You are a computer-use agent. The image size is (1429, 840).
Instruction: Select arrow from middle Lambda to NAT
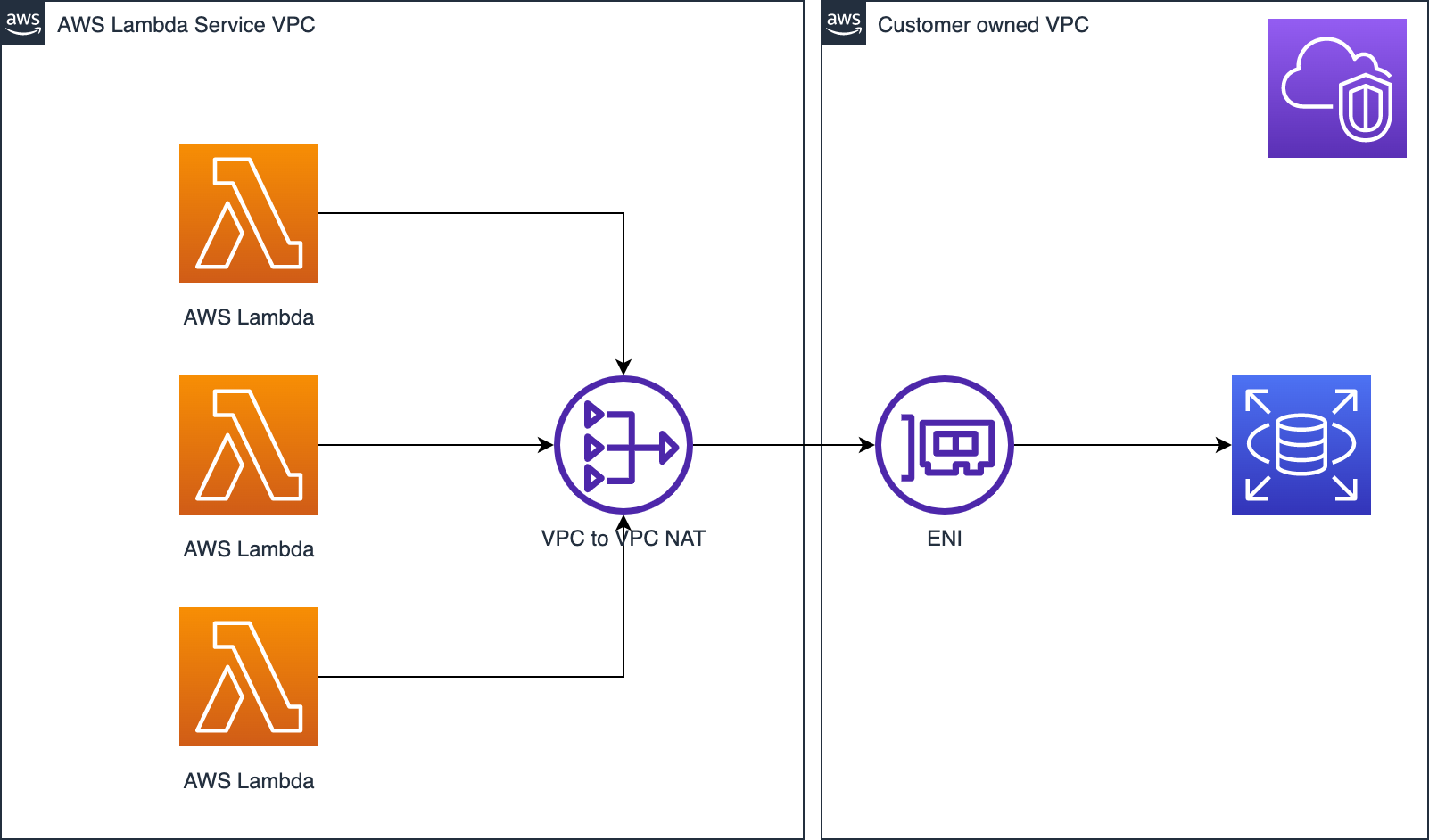(436, 445)
